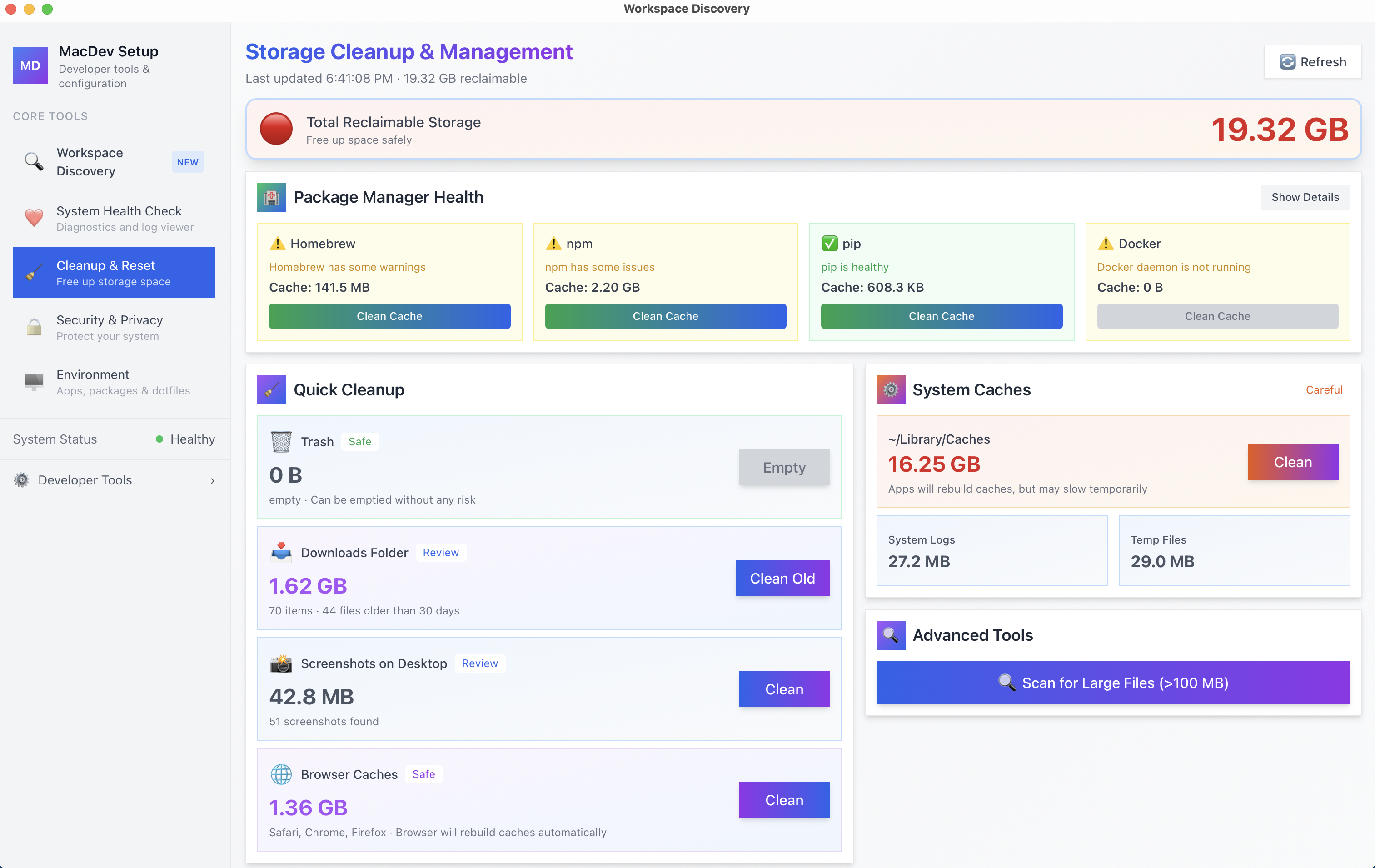Open the Environment section in the sidebar
Image resolution: width=1375 pixels, height=868 pixels.
(114, 381)
